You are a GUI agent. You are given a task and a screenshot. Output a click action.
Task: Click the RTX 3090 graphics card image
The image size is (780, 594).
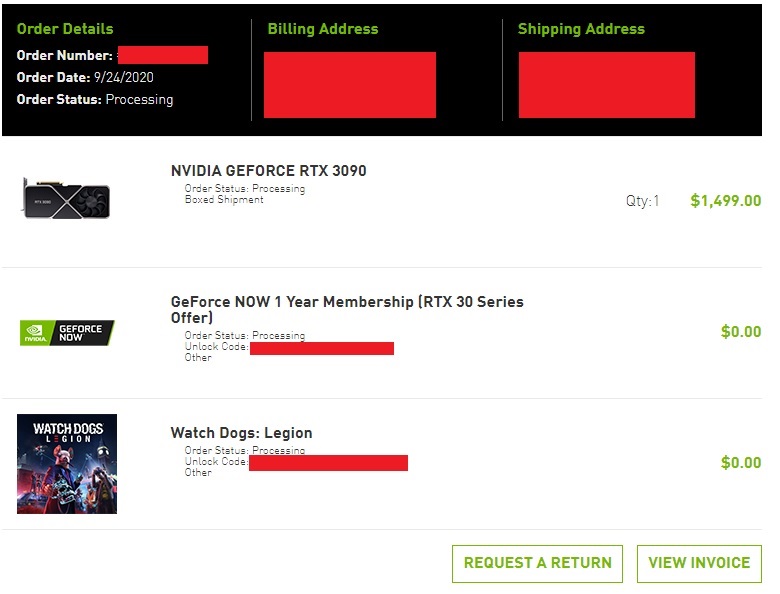[x=67, y=198]
